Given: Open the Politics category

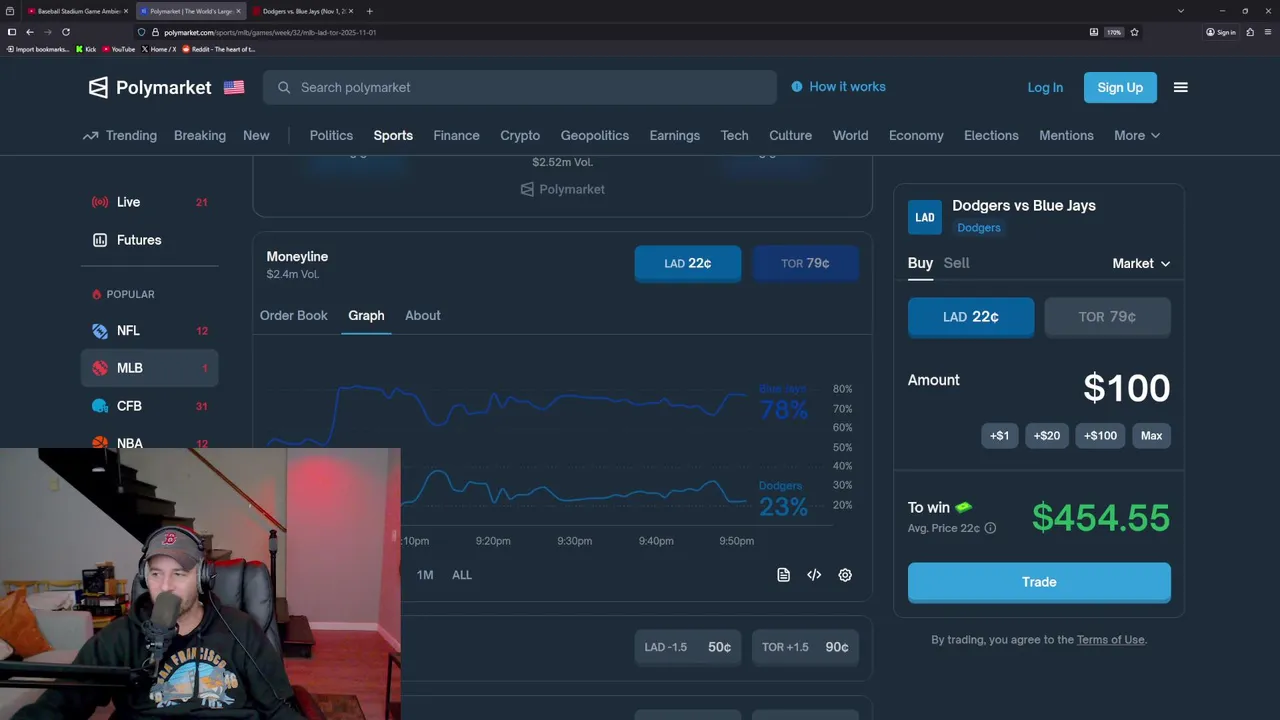Looking at the screenshot, I should (x=331, y=136).
